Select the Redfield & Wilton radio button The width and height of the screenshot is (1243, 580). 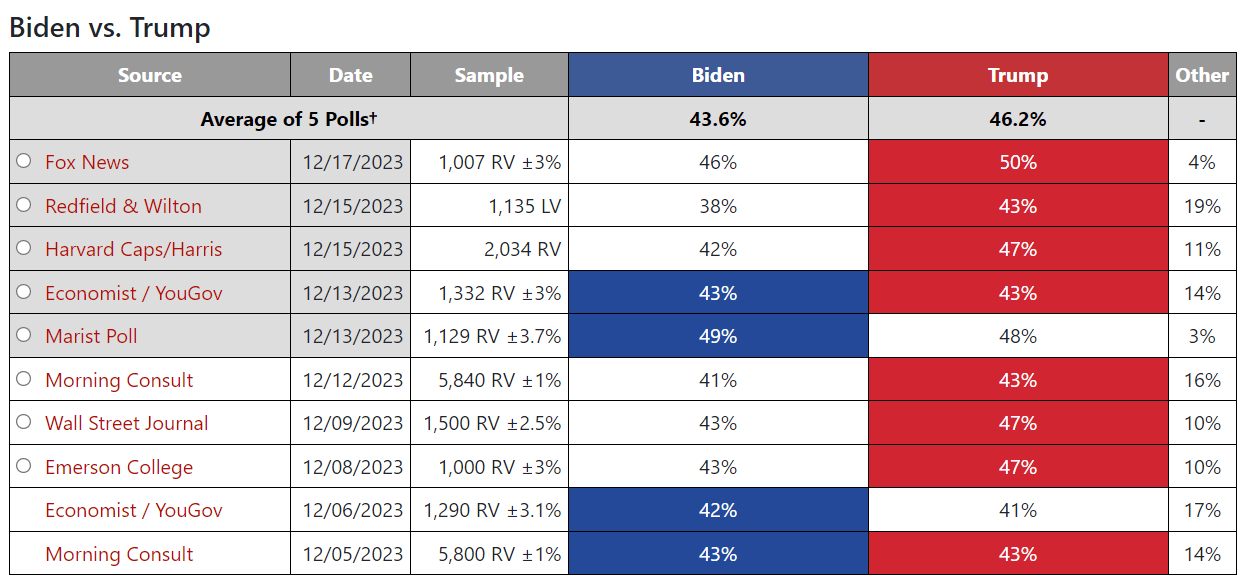[x=24, y=205]
